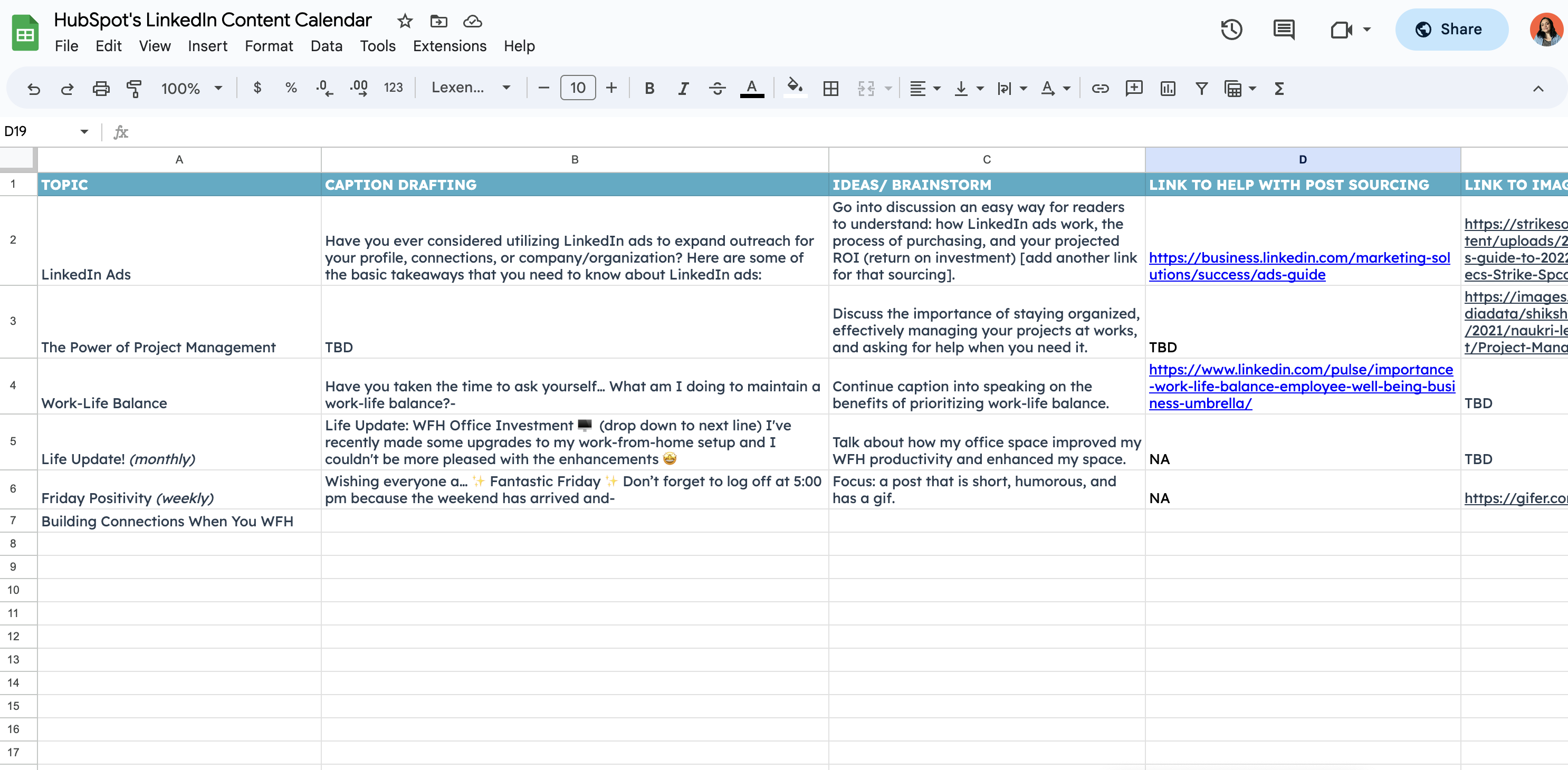
Task: Click the Move to folder icon
Action: pyautogui.click(x=438, y=21)
